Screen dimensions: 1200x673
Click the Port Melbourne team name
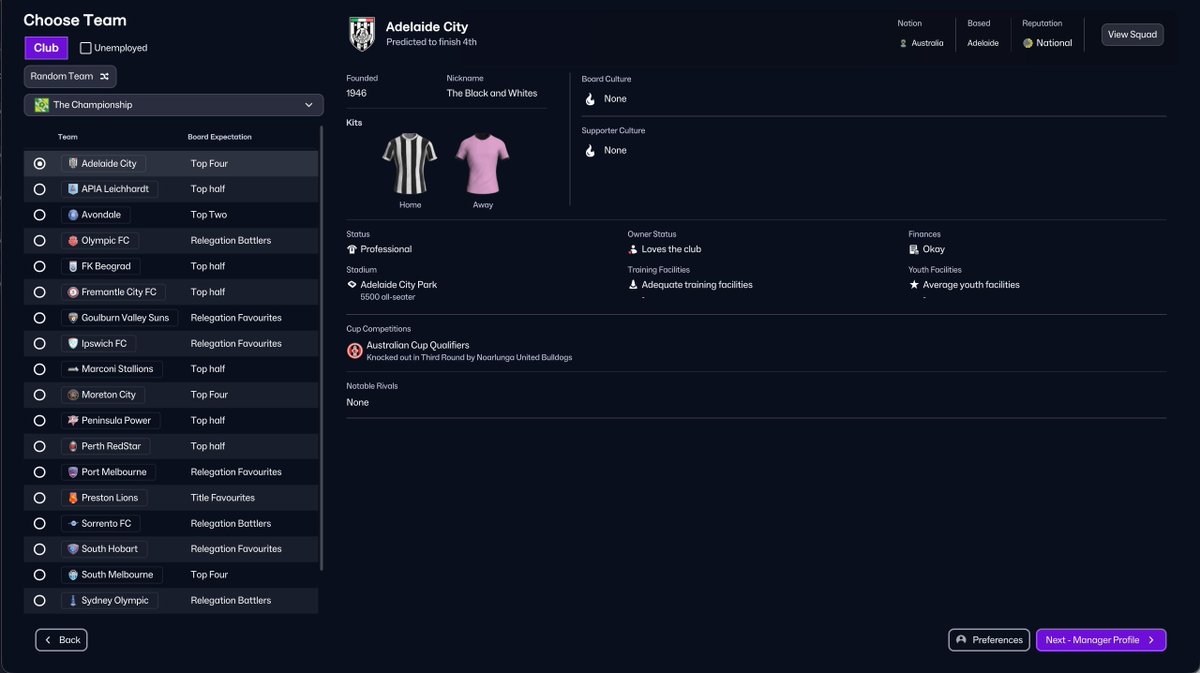(x=114, y=472)
